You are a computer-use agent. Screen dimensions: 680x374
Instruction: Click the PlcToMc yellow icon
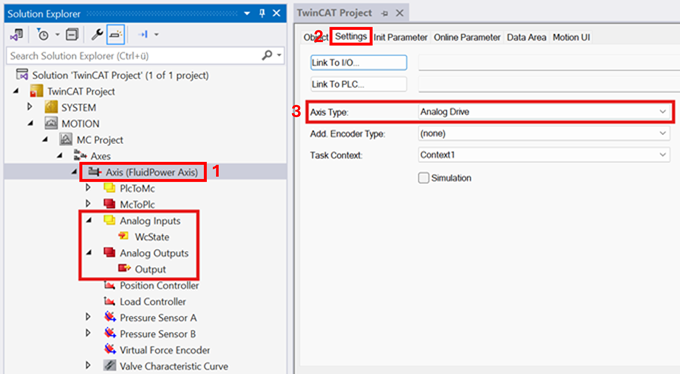[x=110, y=188]
